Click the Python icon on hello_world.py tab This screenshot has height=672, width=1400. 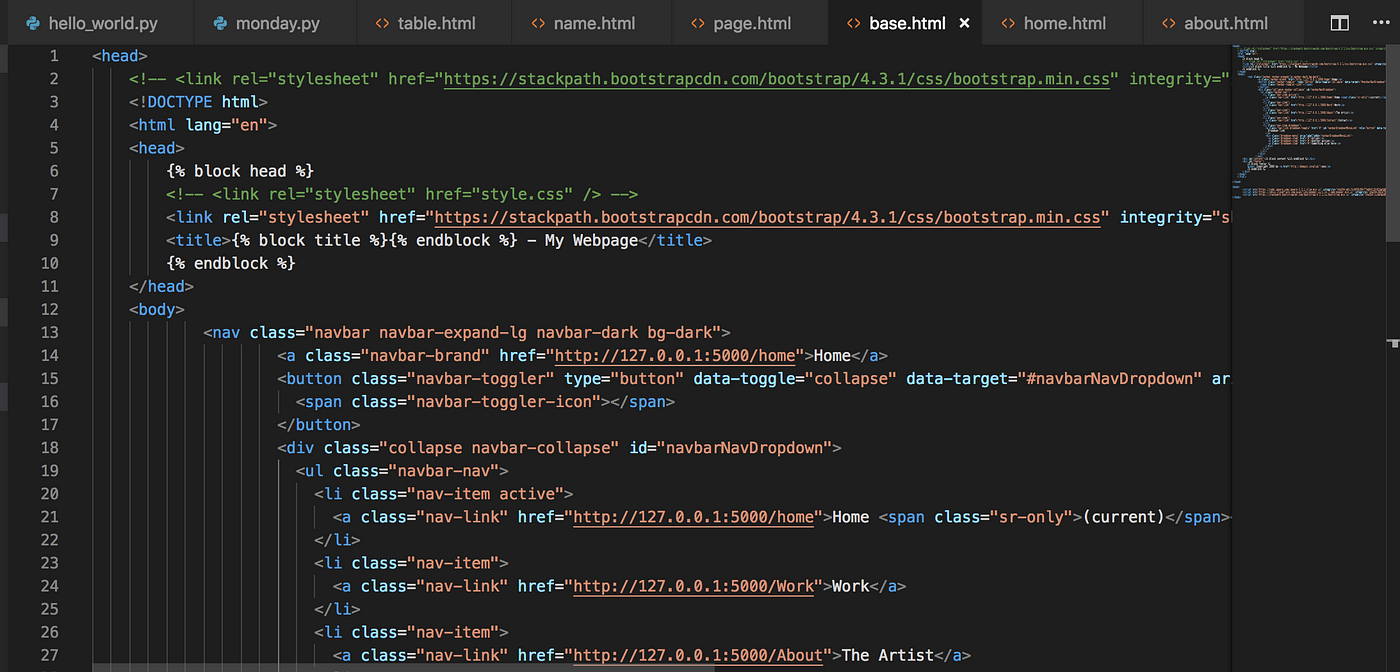coord(32,23)
